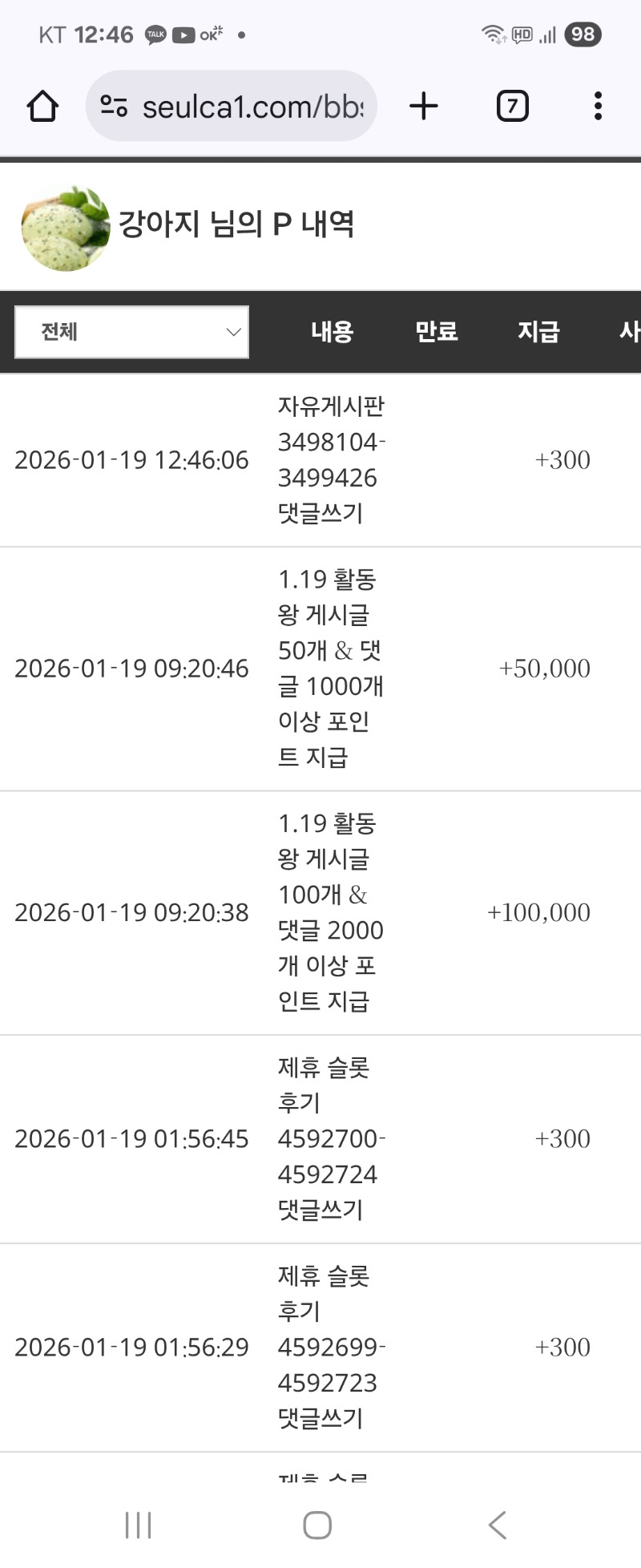Open site info icon in address bar
This screenshot has width=641, height=1568.
[114, 107]
